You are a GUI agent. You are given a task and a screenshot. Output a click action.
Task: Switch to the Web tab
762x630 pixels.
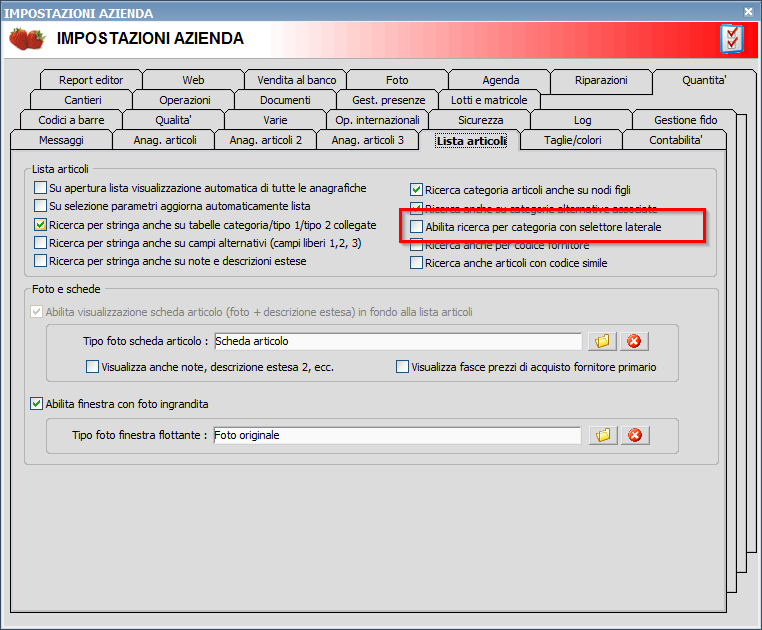(x=193, y=80)
